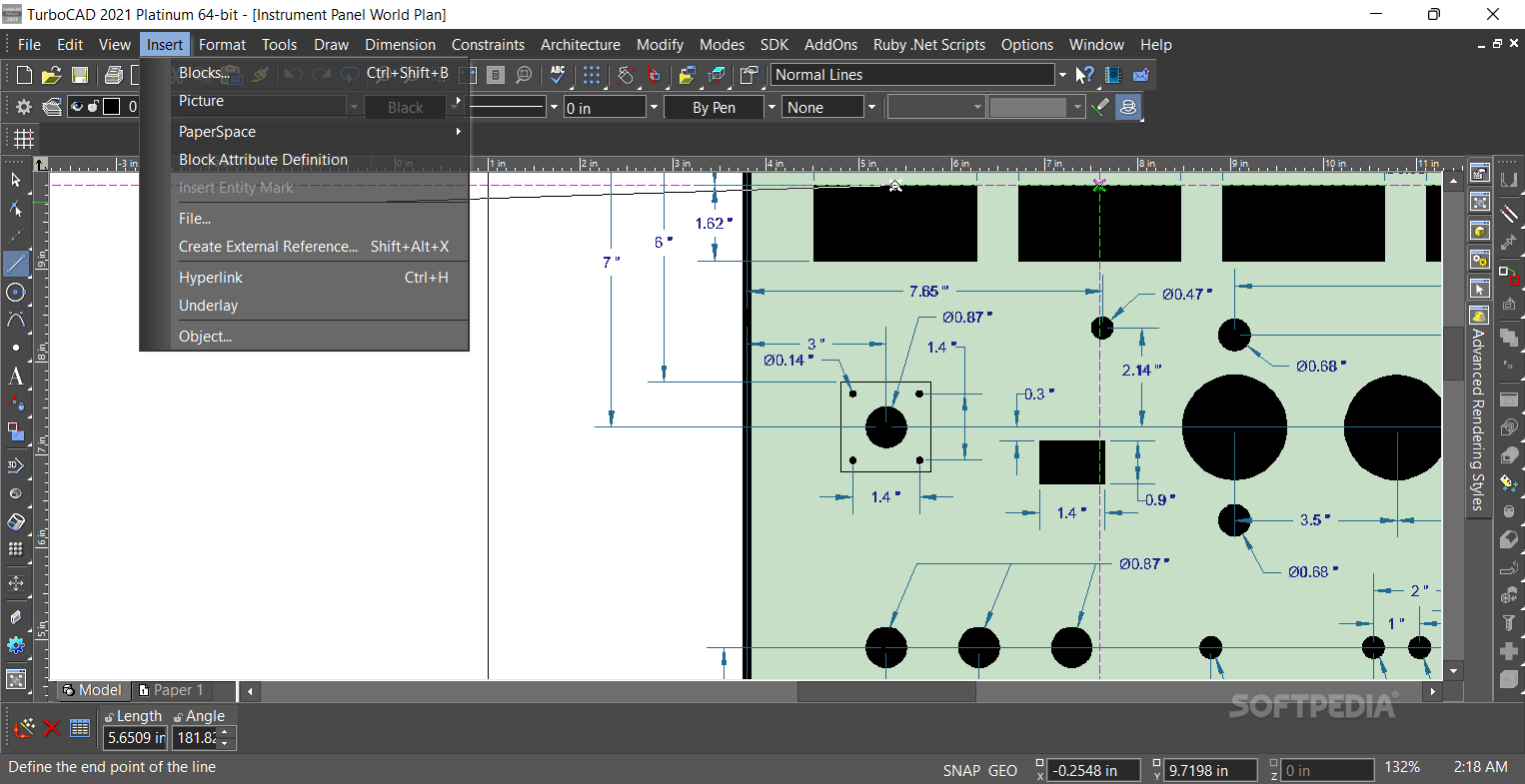Click the highlighted stamp icon in properties bar
This screenshot has height=784, width=1525.
pos(1128,107)
